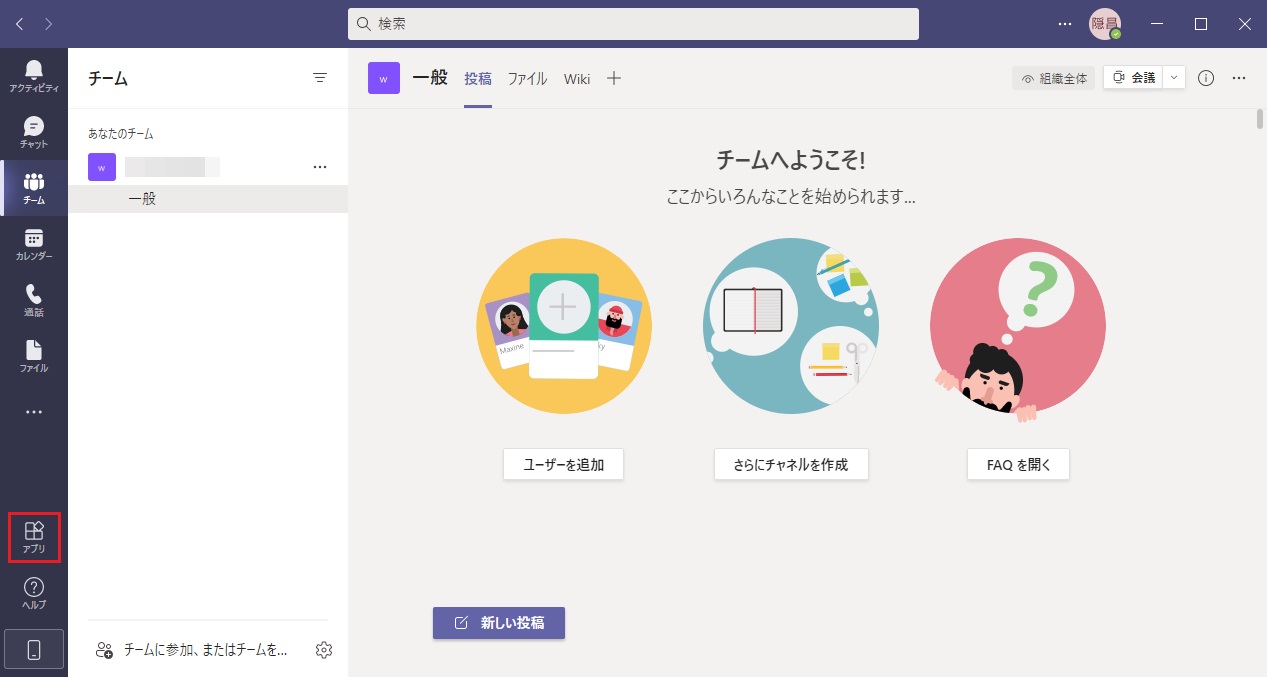Show channel info with the info icon

click(1206, 78)
